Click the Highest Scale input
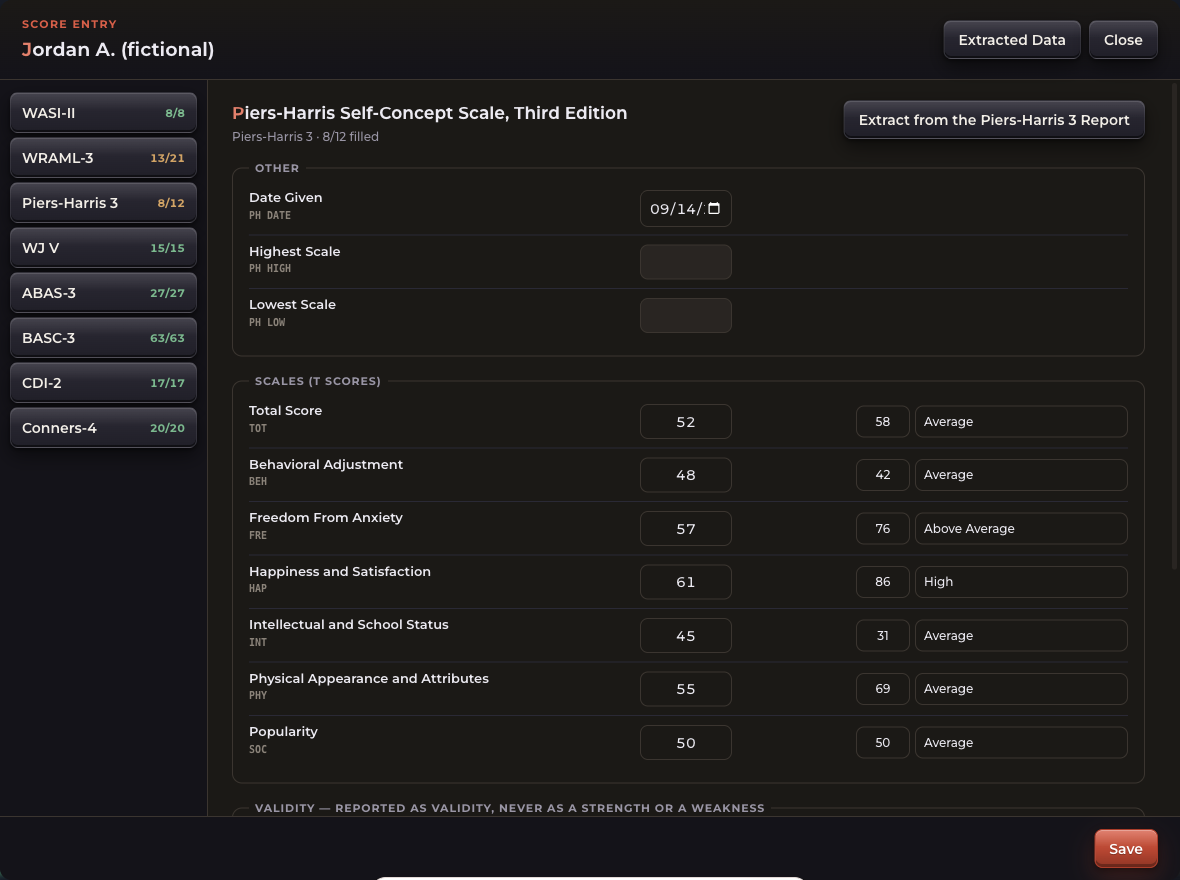Screen dimensions: 1180x880 coord(686,262)
